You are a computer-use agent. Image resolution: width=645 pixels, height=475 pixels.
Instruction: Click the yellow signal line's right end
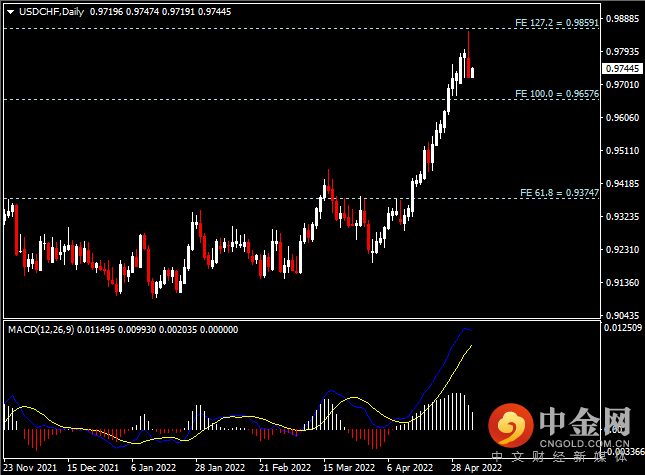[471, 346]
